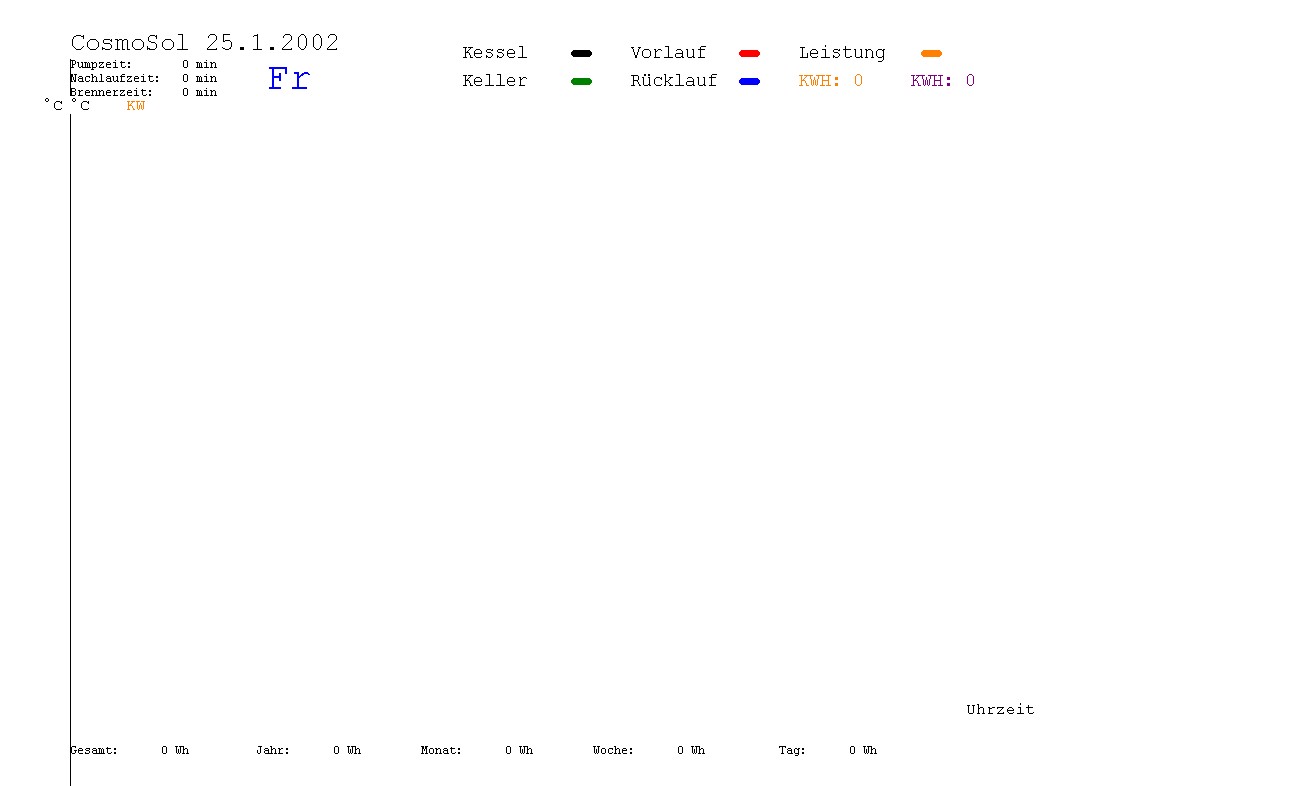Click the blue Rücklauf legend swatch
The width and height of the screenshot is (1314, 786).
click(749, 81)
